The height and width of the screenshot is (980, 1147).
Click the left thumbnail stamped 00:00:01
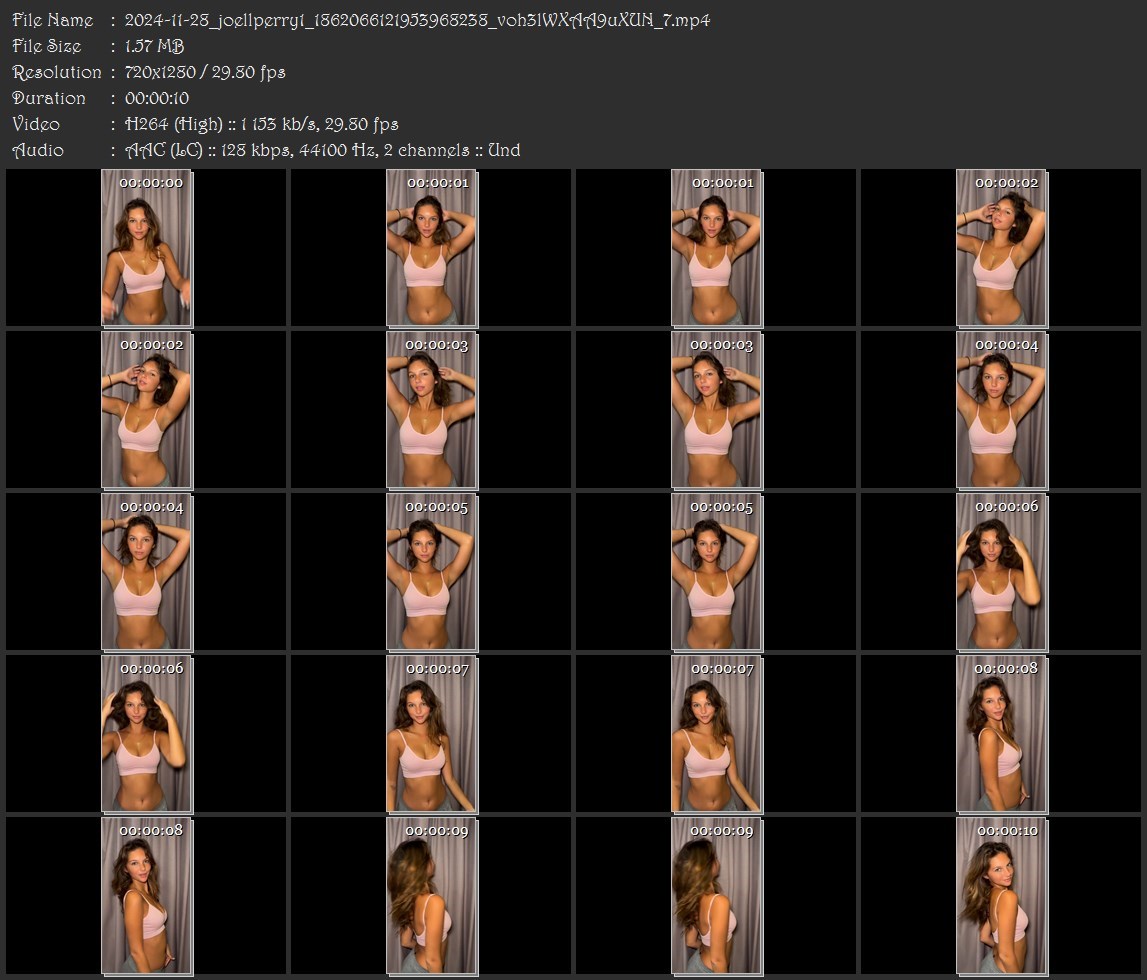coord(432,248)
